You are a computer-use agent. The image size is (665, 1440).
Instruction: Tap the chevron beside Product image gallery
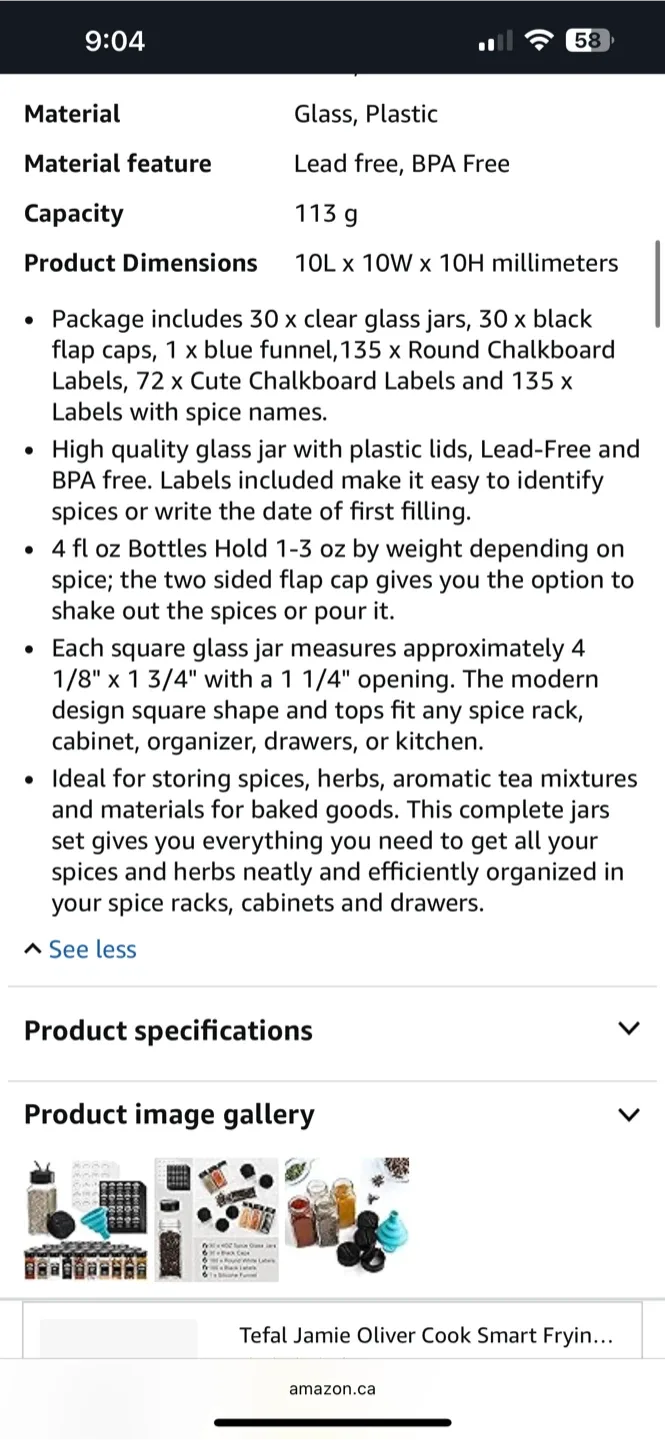click(x=629, y=1114)
